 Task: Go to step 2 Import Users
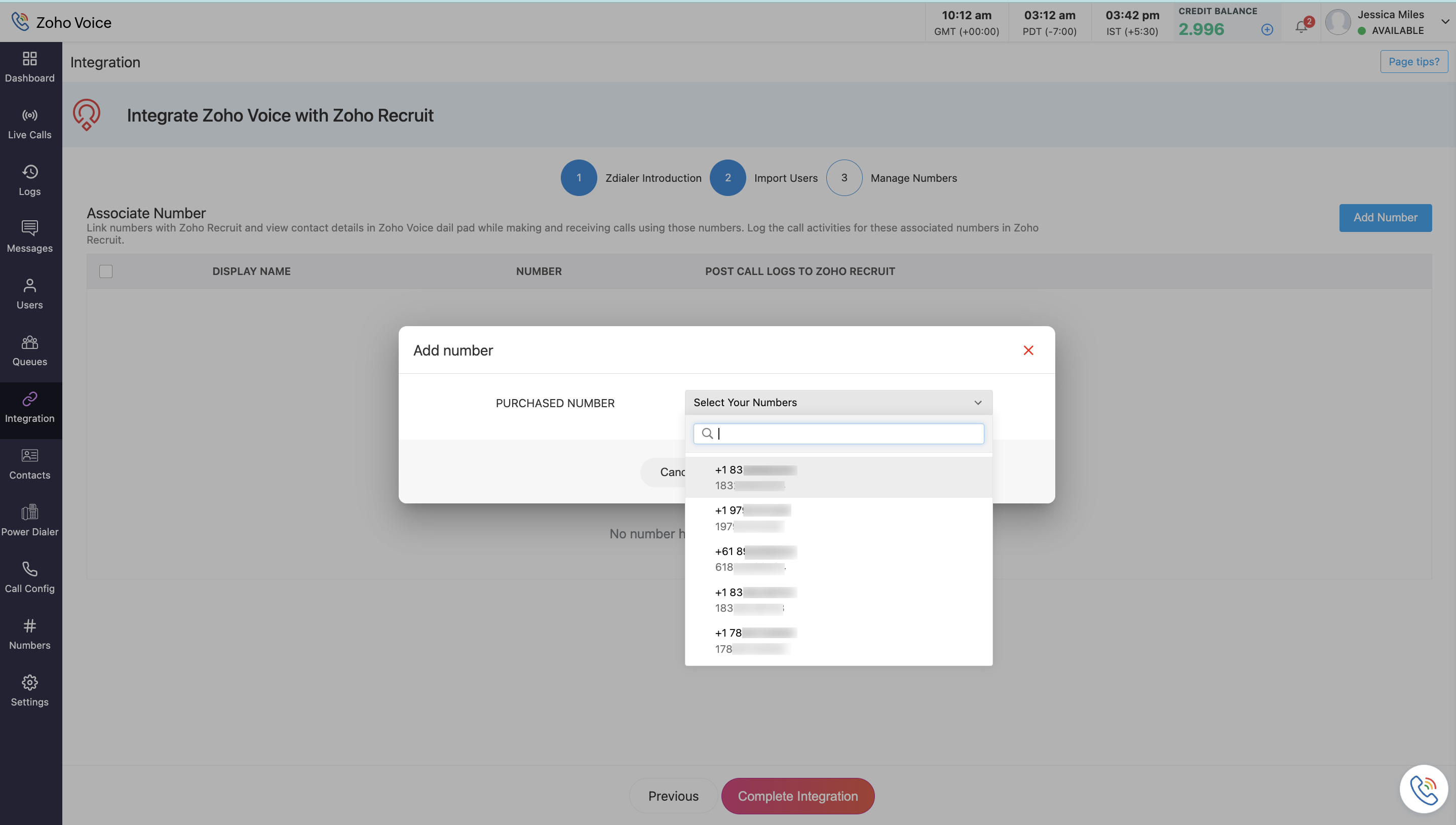727,178
